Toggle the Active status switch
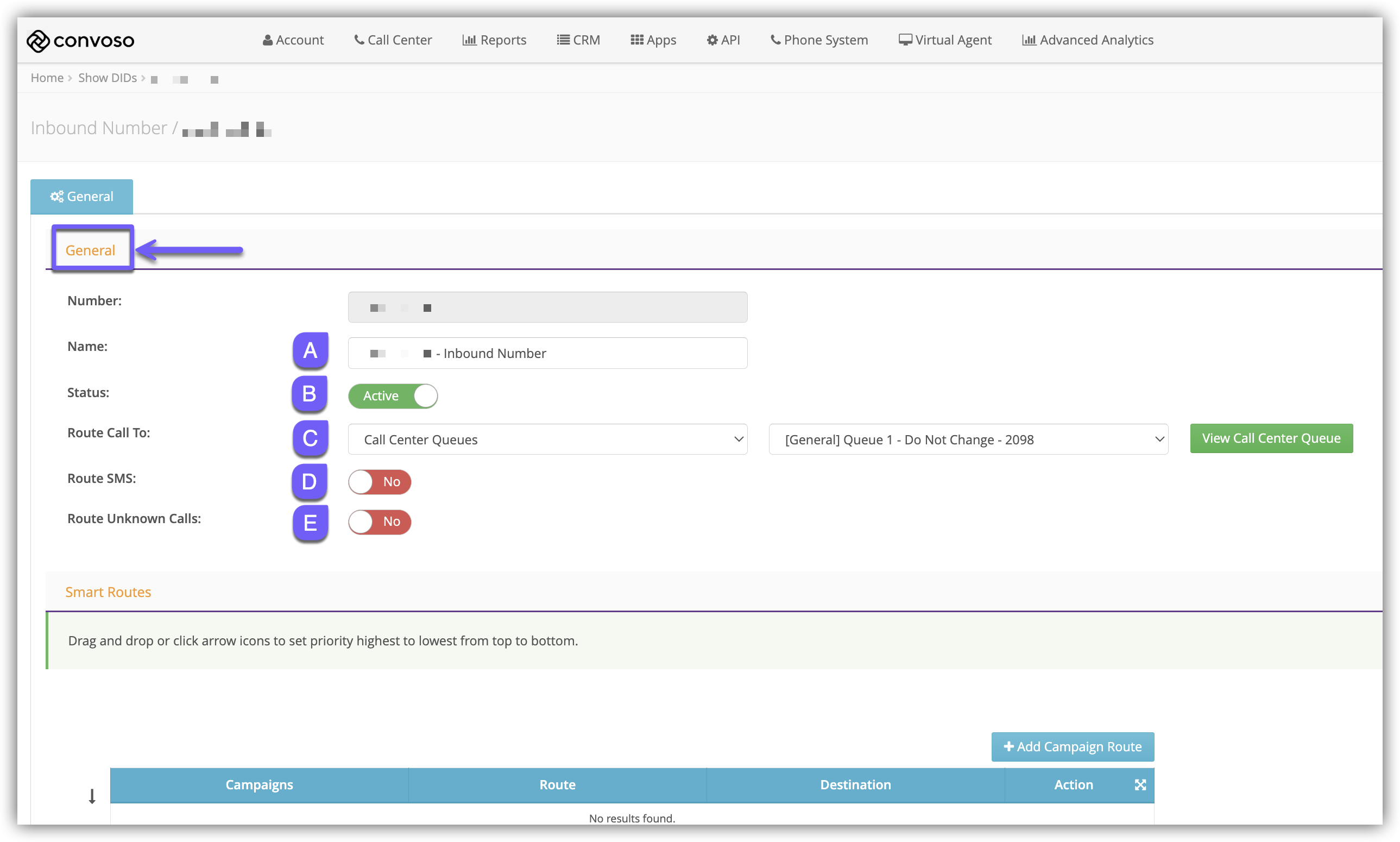Viewport: 1400px width, 842px height. [393, 396]
